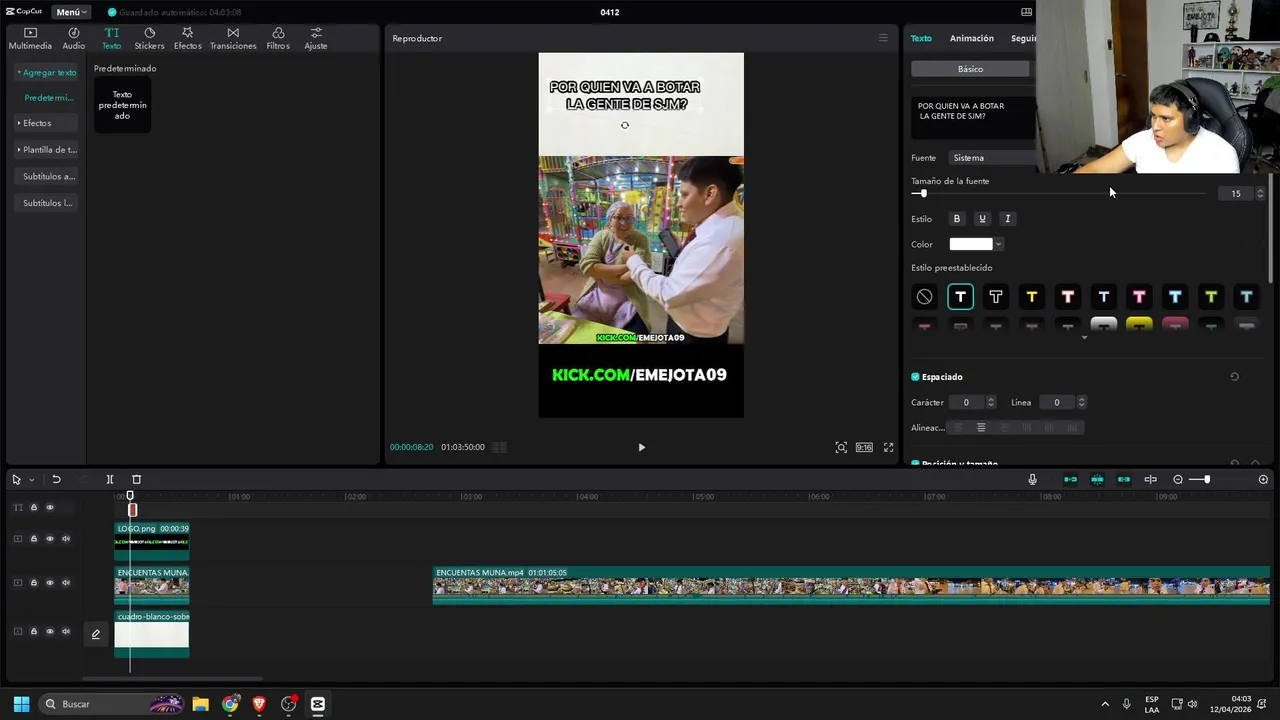Set text alignment to center
Image resolution: width=1280 pixels, height=720 pixels.
pos(981,428)
